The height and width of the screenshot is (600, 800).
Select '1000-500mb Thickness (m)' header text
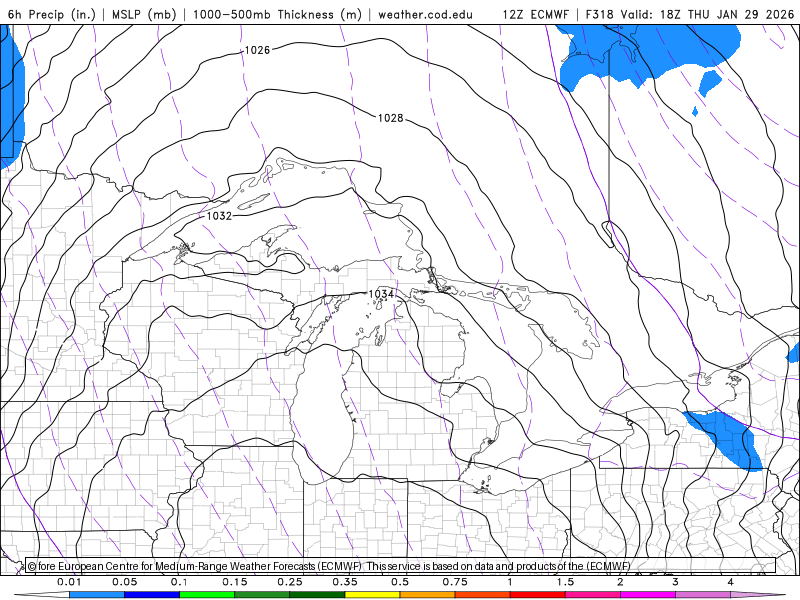[x=277, y=14]
